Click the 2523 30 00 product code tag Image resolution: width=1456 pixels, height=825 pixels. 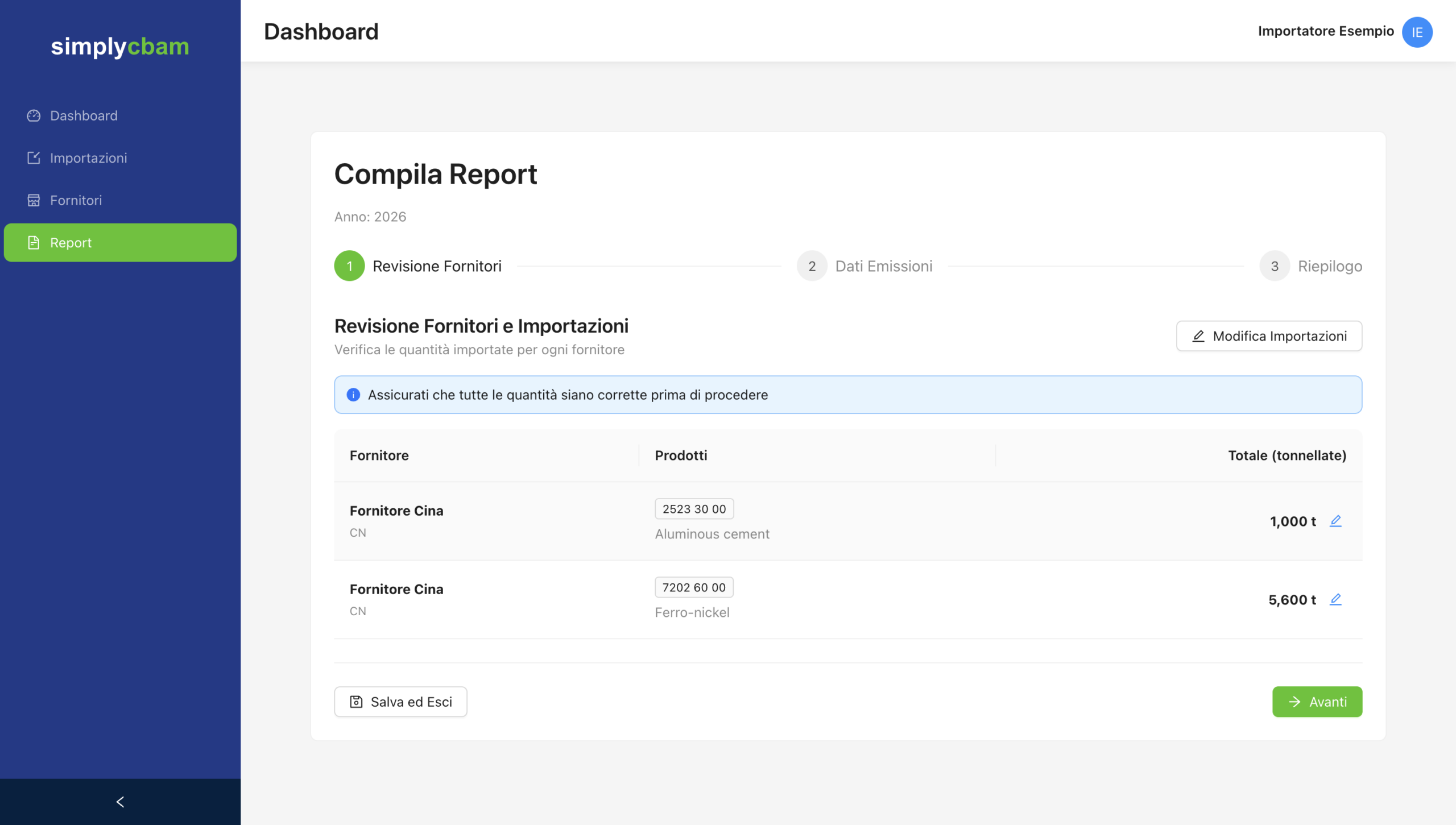[x=694, y=509]
